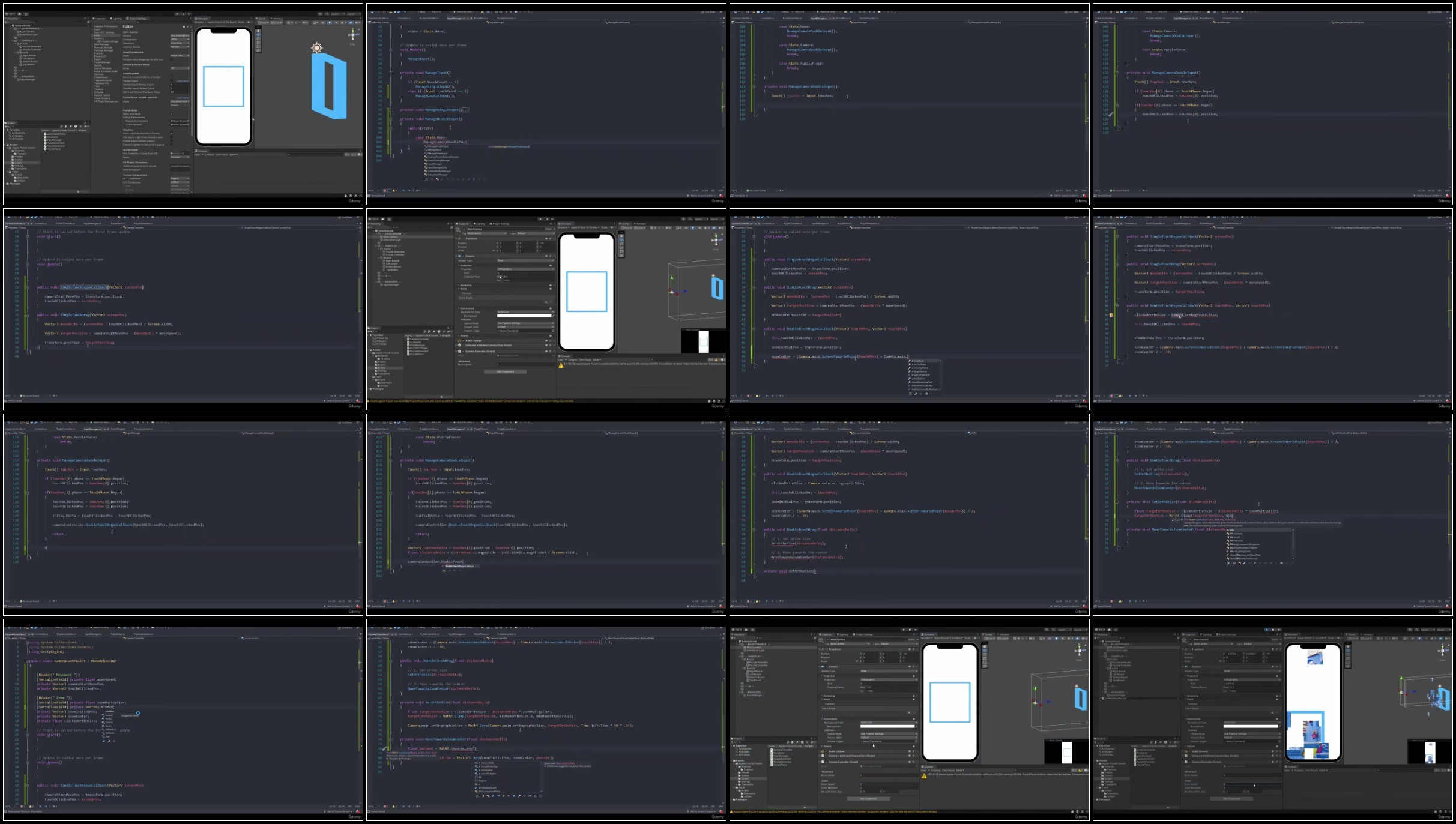Click simulator Scale slider in Editor settings frame
Viewport: 1456px width, 824px height.
coord(249,22)
